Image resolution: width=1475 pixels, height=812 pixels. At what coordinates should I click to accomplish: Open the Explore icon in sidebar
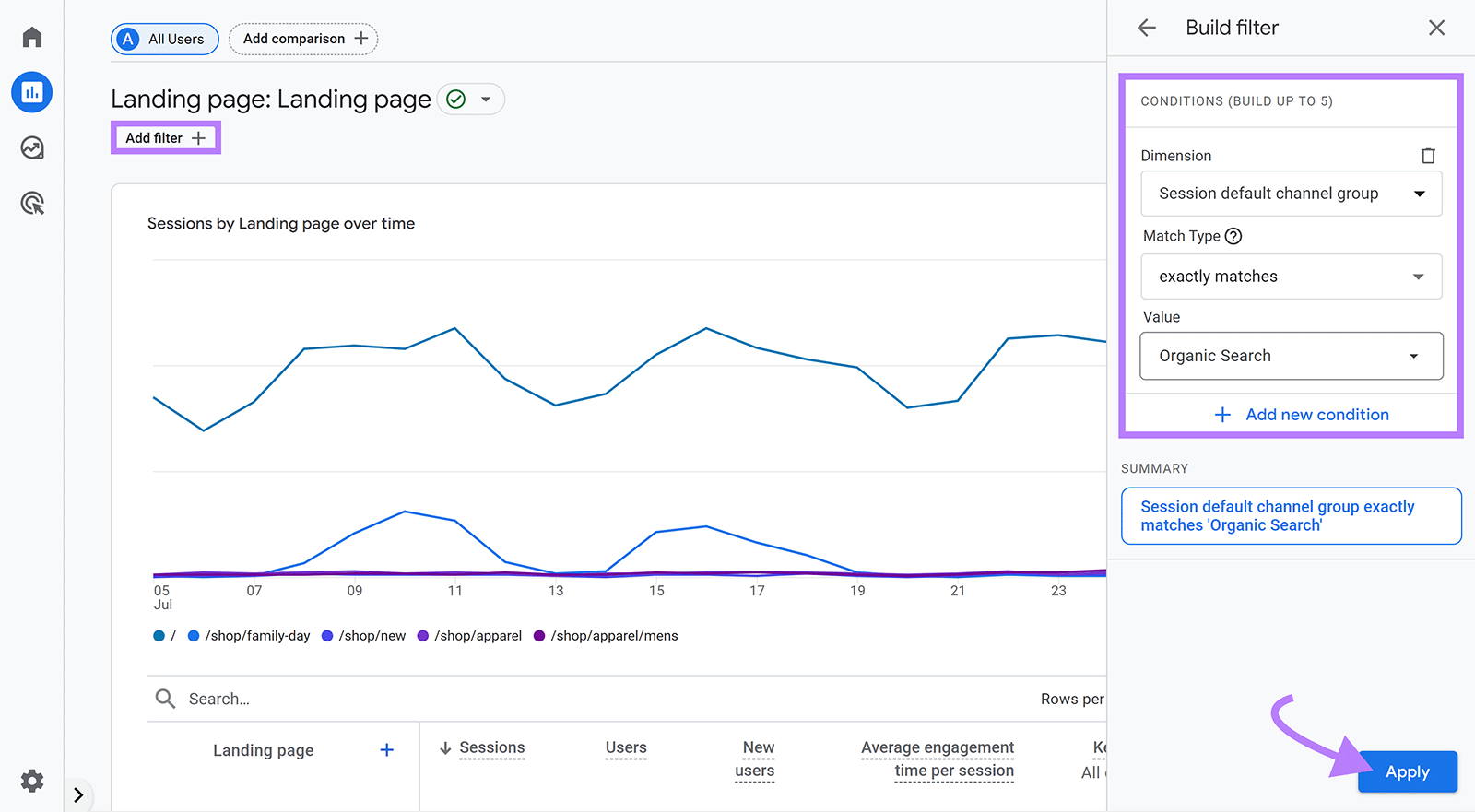tap(32, 147)
